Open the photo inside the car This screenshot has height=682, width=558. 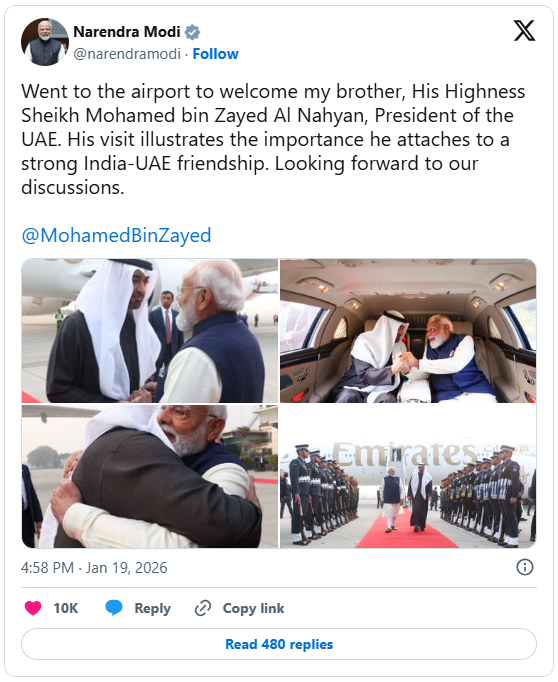(x=408, y=331)
